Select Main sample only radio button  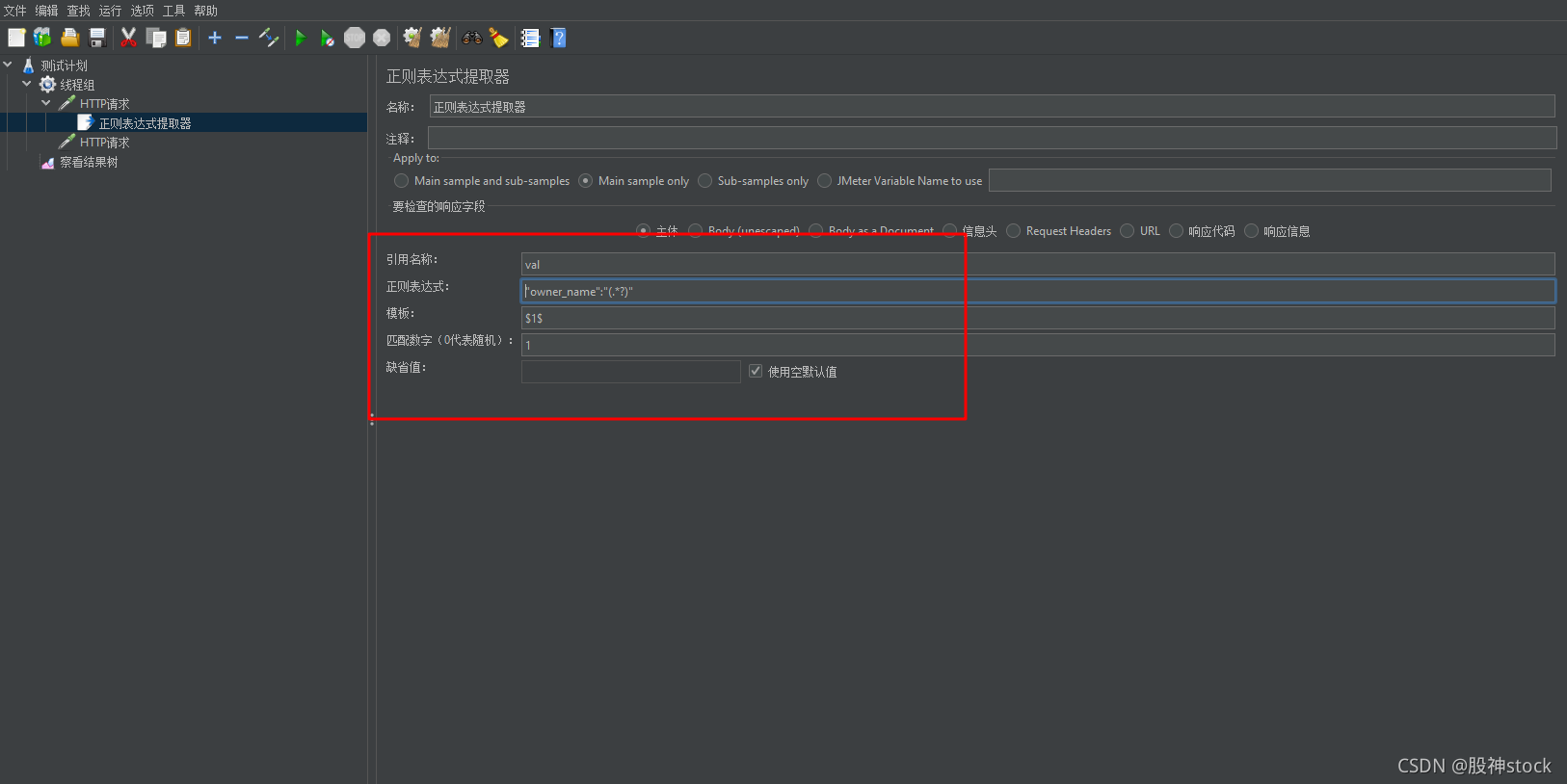point(585,180)
